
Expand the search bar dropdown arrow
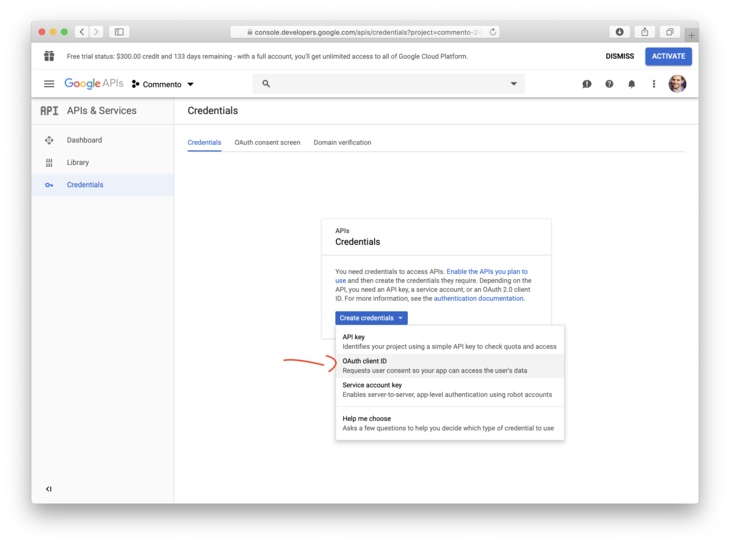(x=514, y=84)
